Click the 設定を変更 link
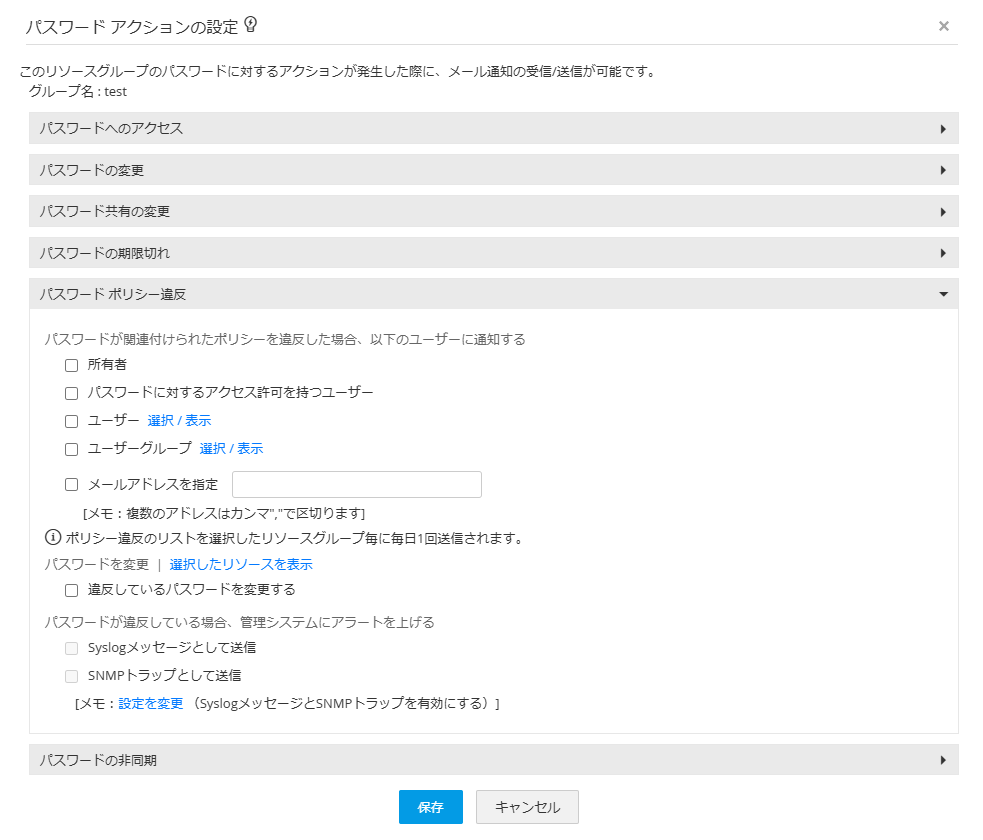983x840 pixels. click(x=151, y=704)
